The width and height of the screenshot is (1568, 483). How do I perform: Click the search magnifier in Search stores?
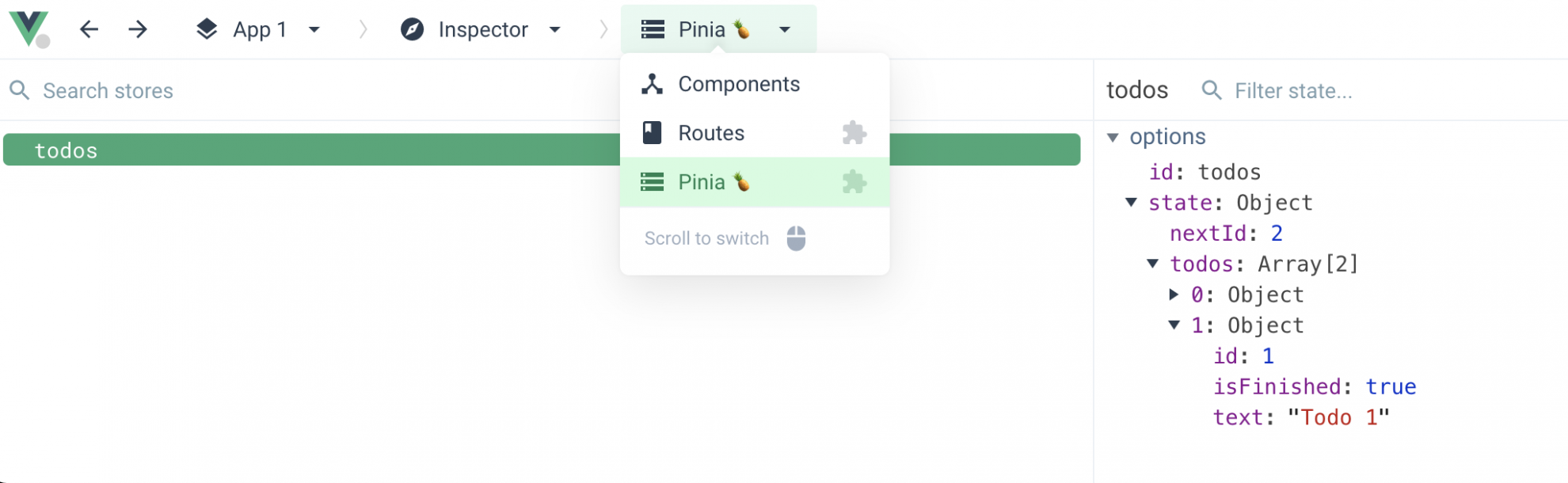(20, 90)
